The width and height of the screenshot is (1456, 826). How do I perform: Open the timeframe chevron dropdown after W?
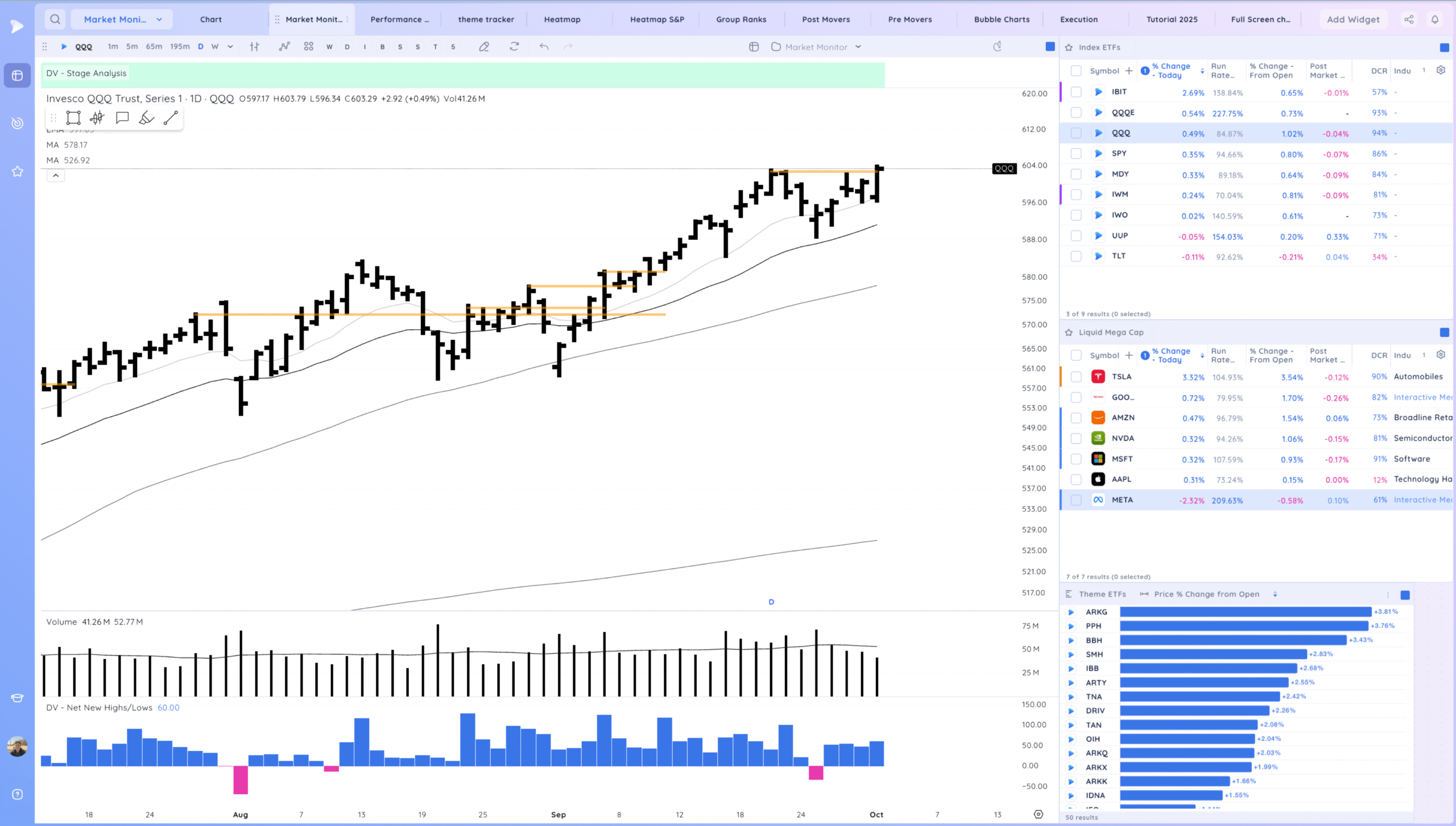click(230, 47)
